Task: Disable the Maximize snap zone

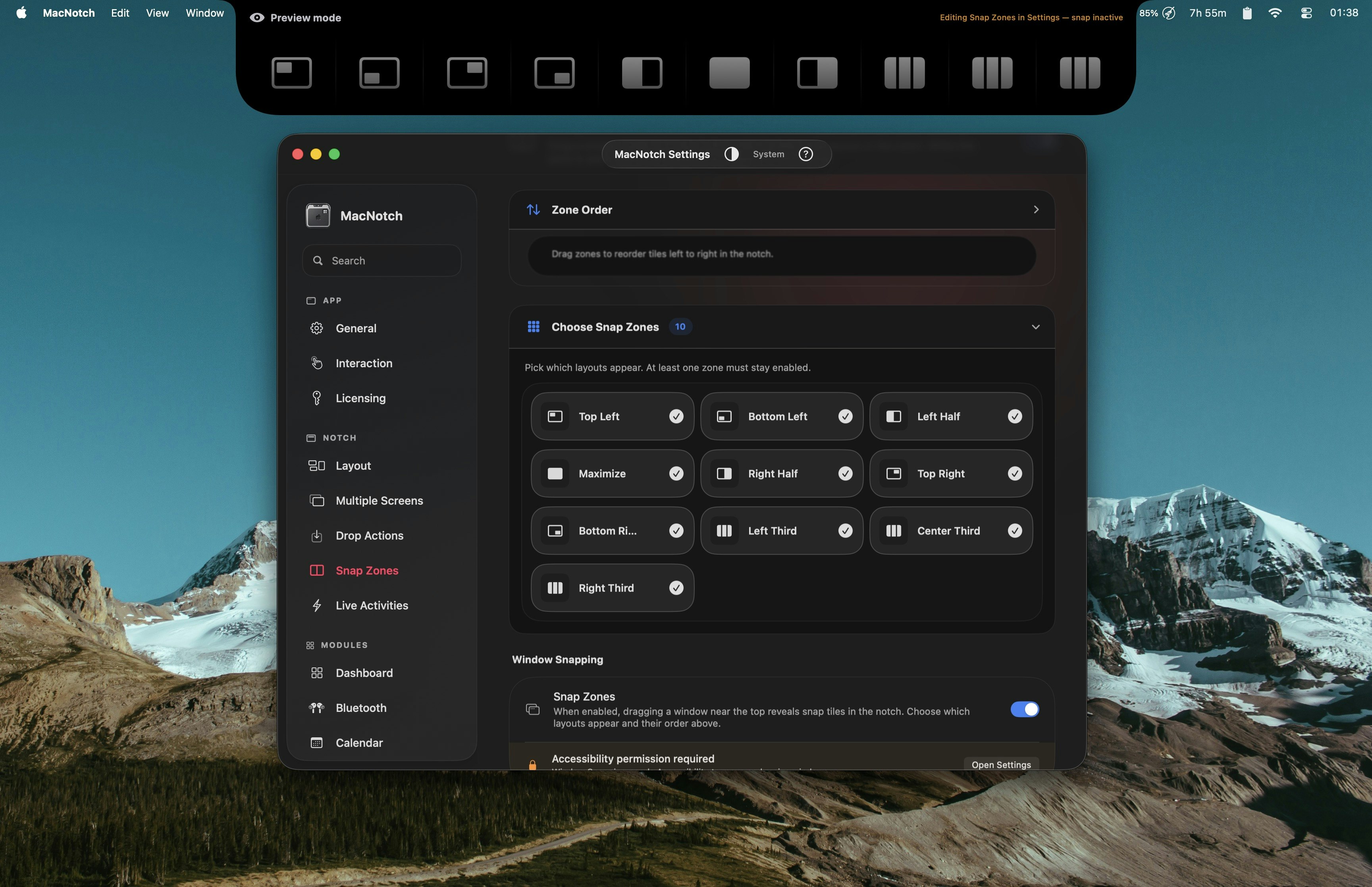Action: [x=676, y=473]
